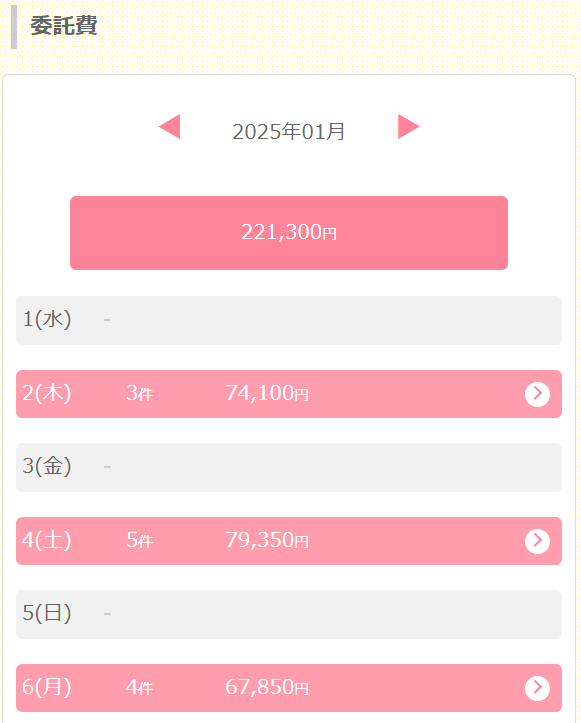The height and width of the screenshot is (723, 581).
Task: Select the 2025年01月 month label
Action: [289, 131]
